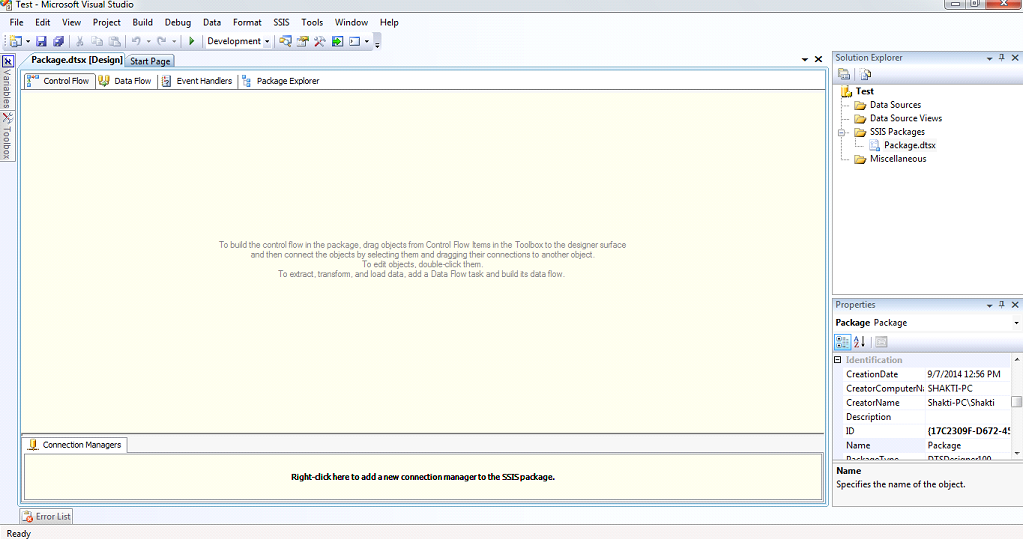The width and height of the screenshot is (1027, 540).
Task: Switch to the Start Page tab
Action: [x=150, y=61]
